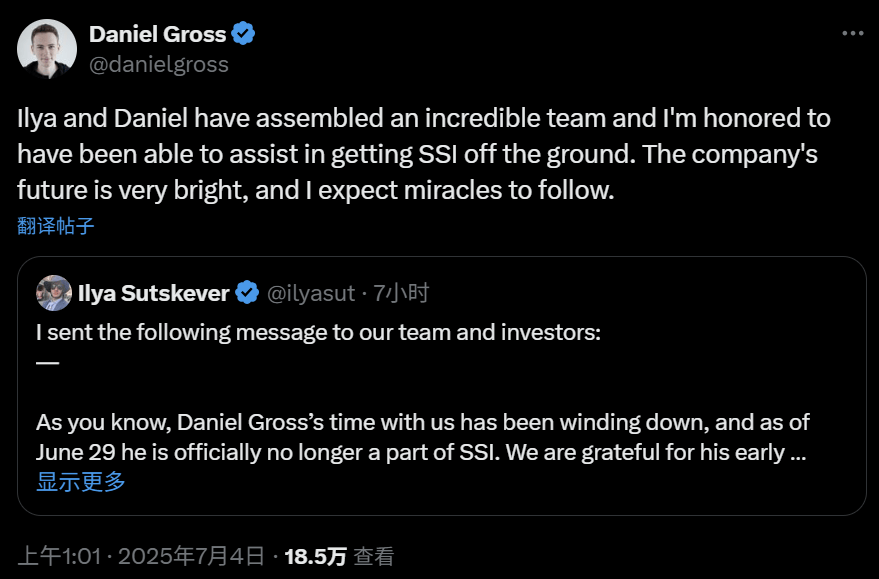Open the quoted post's 7小时 timestamp
This screenshot has width=879, height=579.
[401, 293]
